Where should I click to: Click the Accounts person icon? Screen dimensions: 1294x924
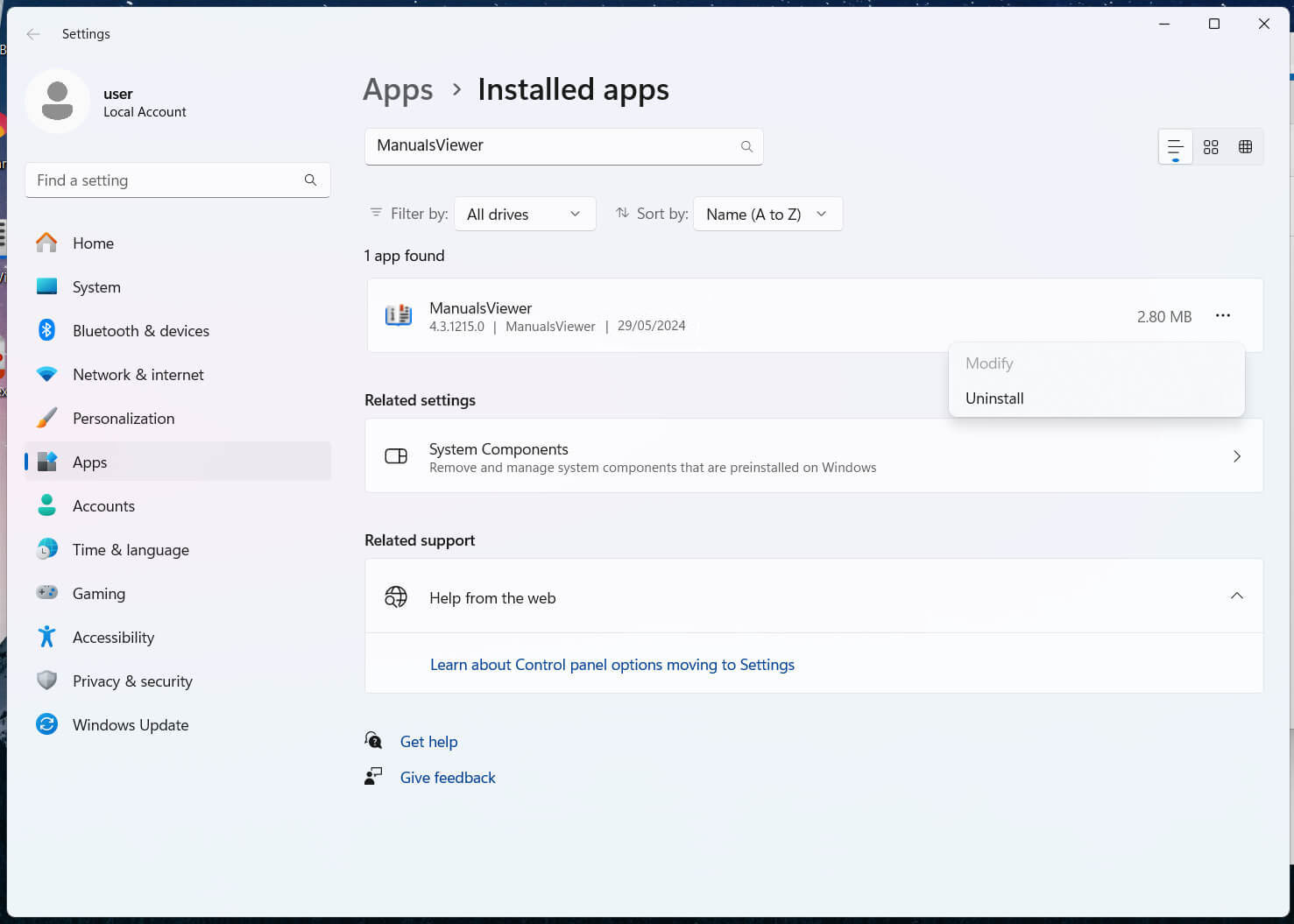pos(46,505)
